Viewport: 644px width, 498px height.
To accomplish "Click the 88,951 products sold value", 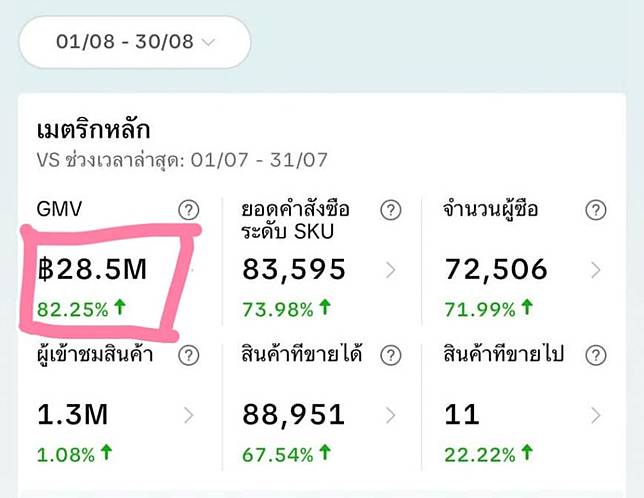I will [294, 414].
